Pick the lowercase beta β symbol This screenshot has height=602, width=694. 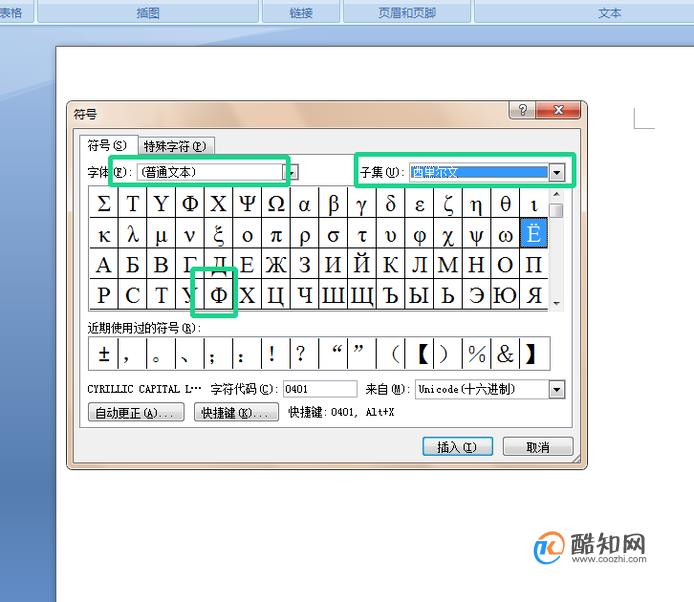point(333,203)
